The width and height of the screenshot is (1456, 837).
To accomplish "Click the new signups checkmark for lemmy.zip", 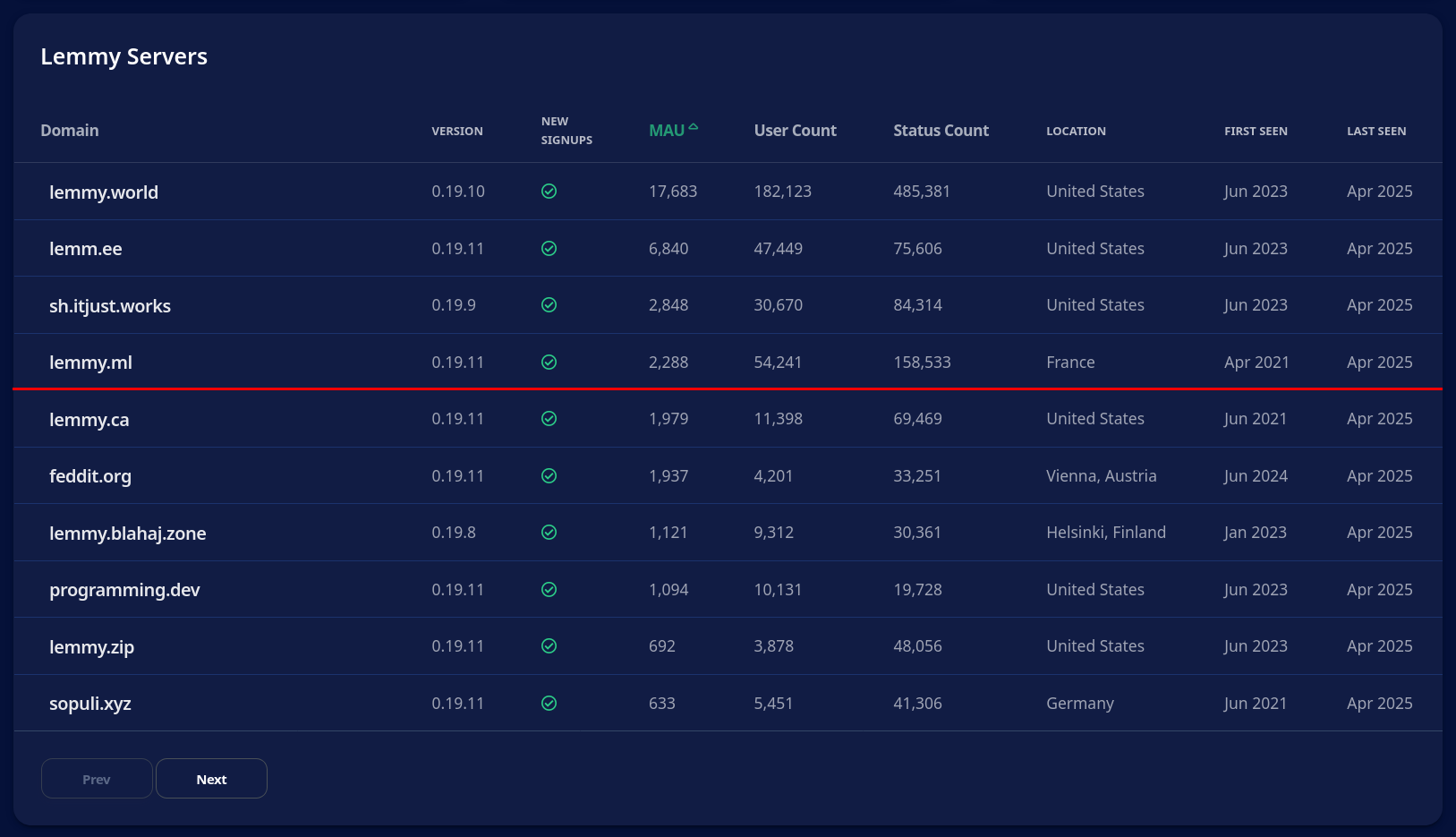I will (549, 646).
